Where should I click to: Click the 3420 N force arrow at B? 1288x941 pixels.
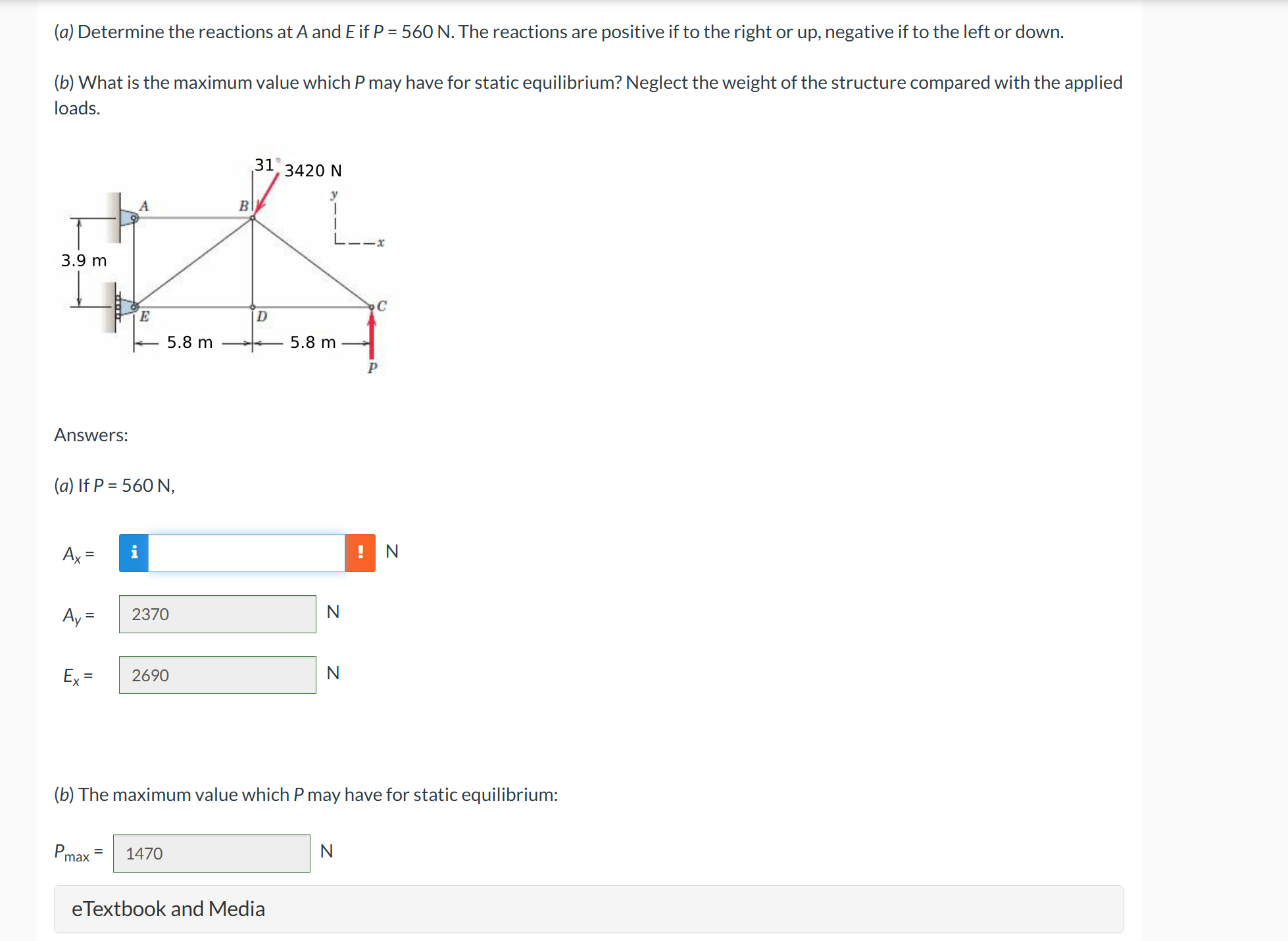(x=270, y=191)
